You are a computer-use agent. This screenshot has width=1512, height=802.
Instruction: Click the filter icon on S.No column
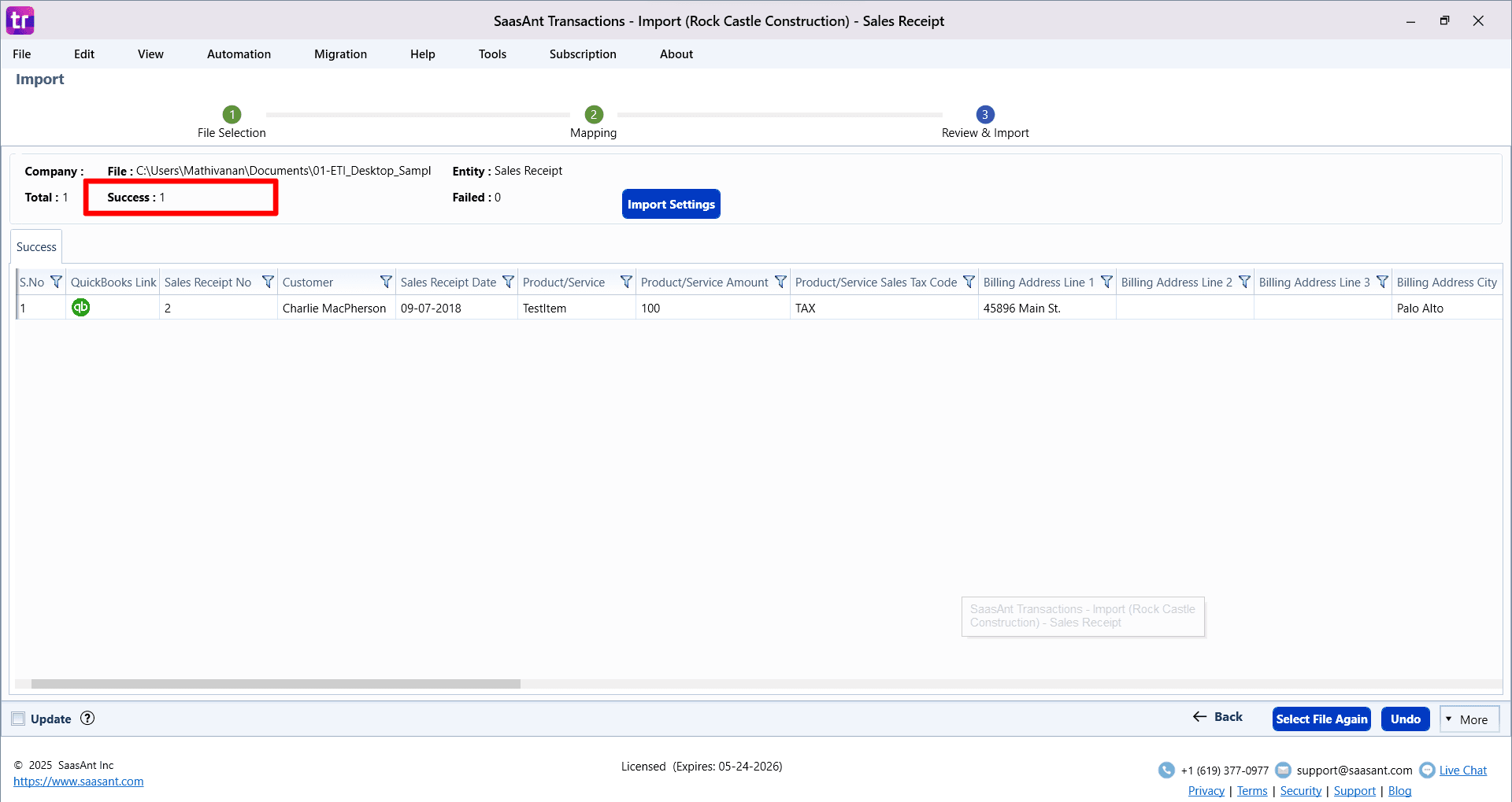(x=56, y=282)
